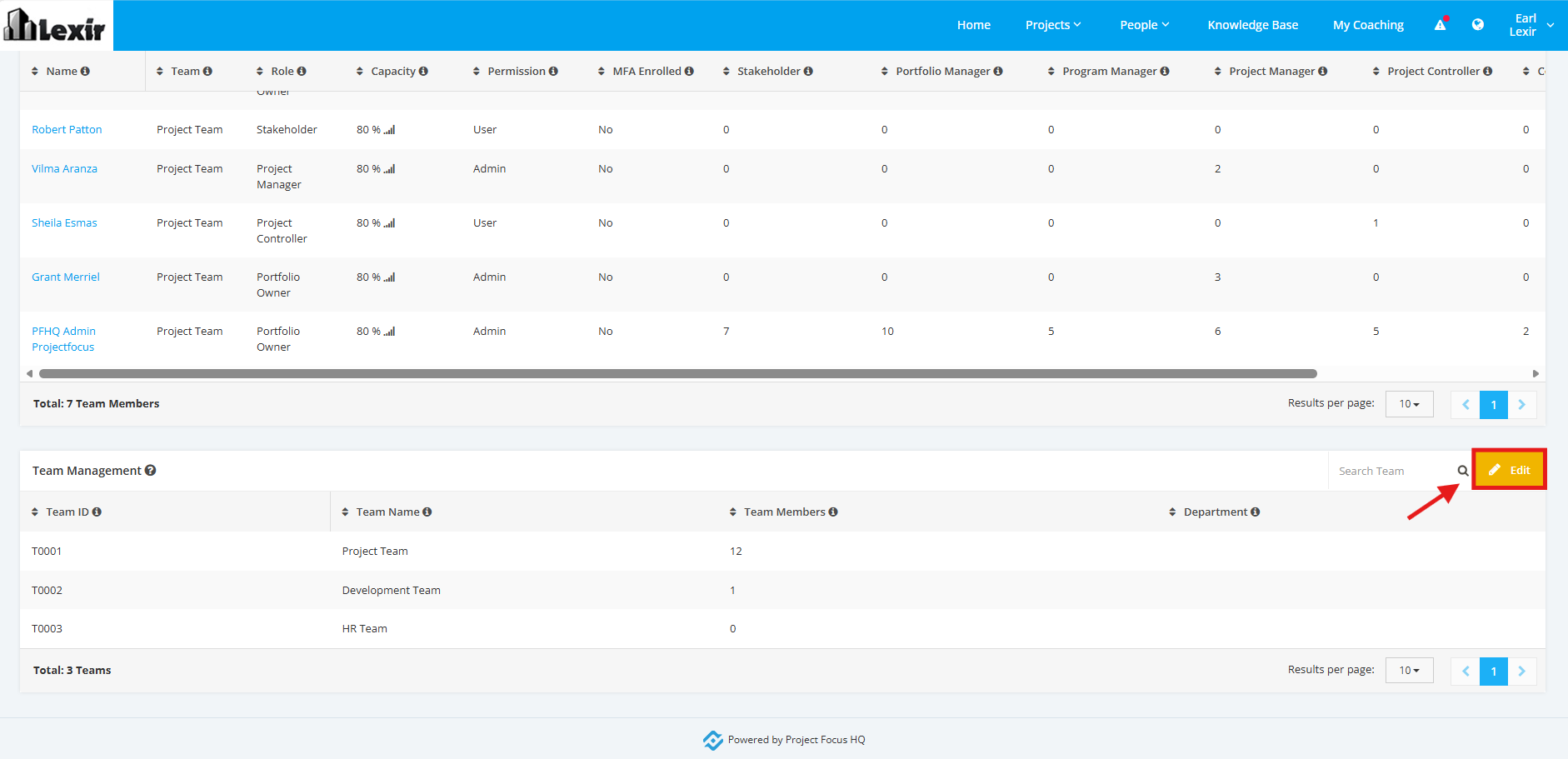Click scrollbar left arrow of members table

[x=29, y=374]
